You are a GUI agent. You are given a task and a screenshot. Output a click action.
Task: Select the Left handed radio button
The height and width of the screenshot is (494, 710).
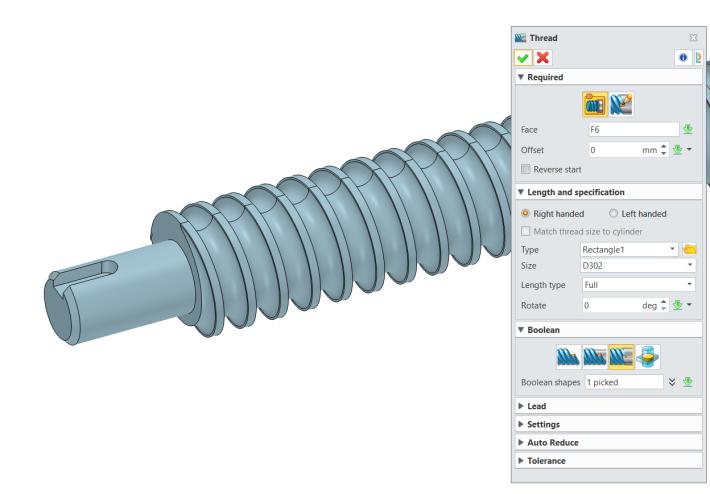(615, 213)
